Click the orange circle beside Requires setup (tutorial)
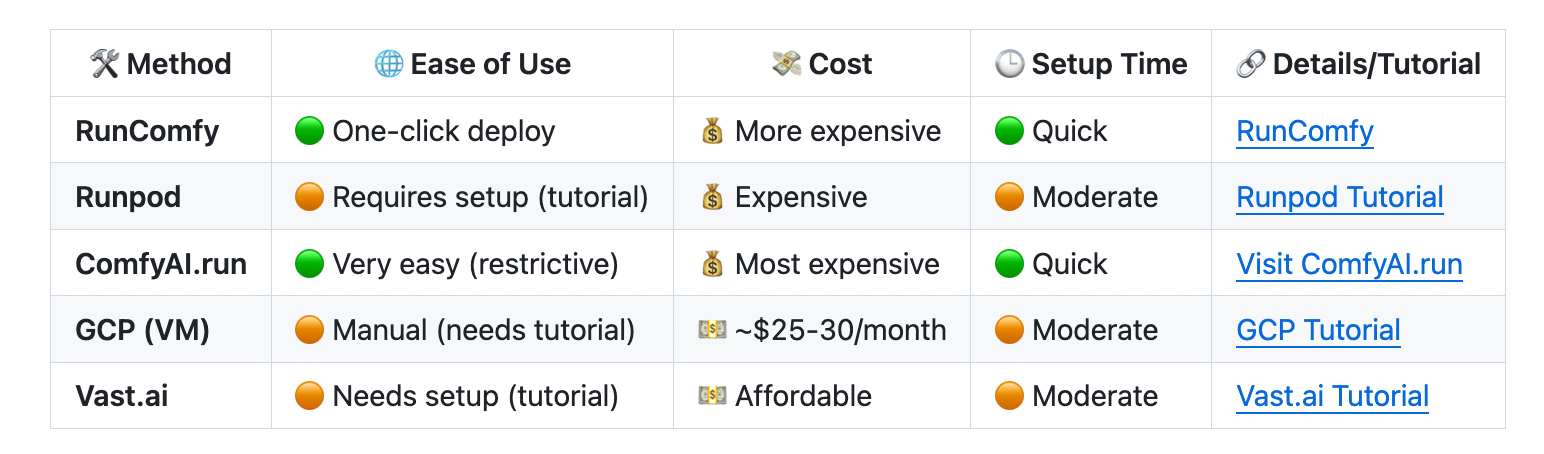Screen dimensions: 1544x454 pos(309,197)
